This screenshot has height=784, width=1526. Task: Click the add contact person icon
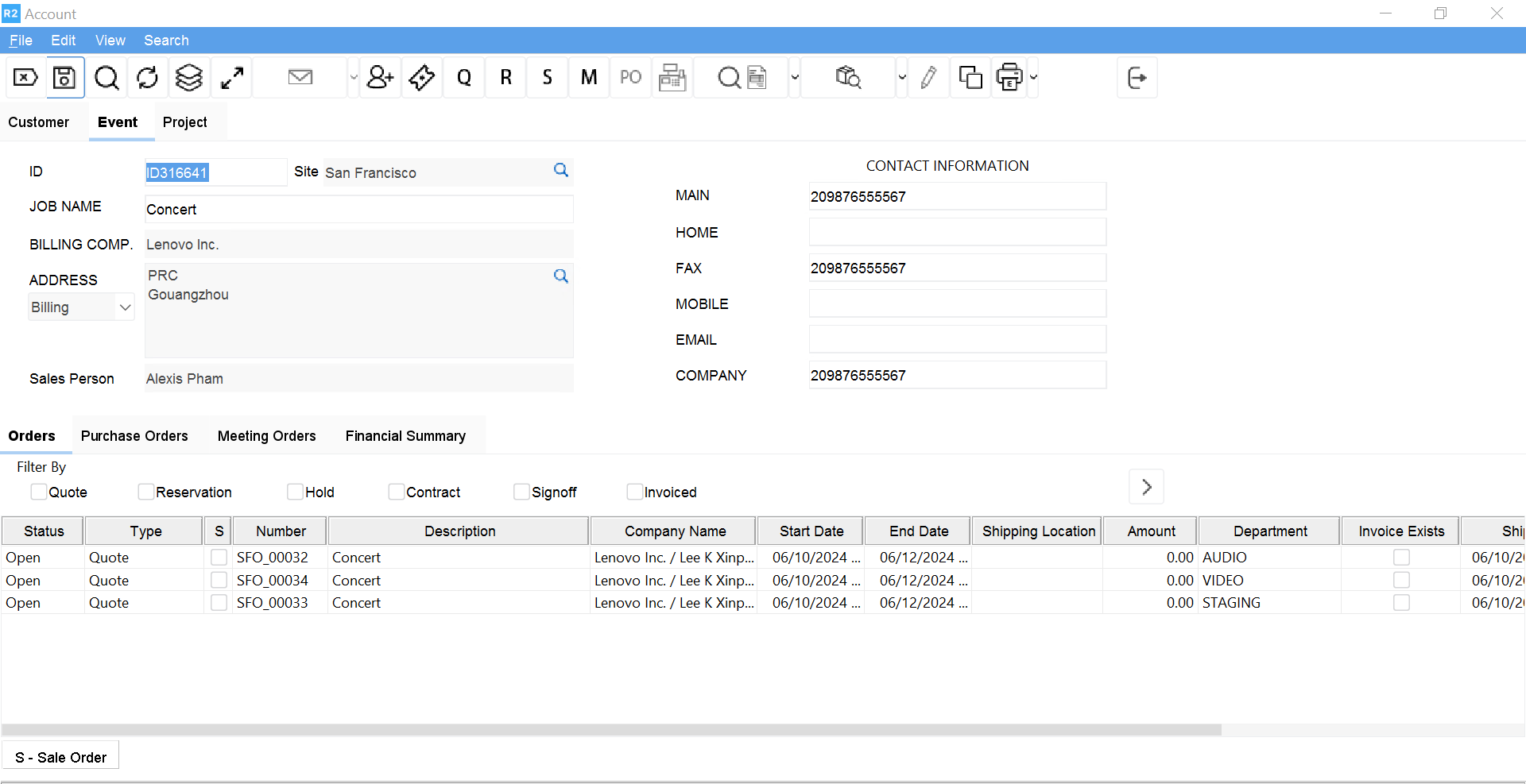pyautogui.click(x=380, y=78)
